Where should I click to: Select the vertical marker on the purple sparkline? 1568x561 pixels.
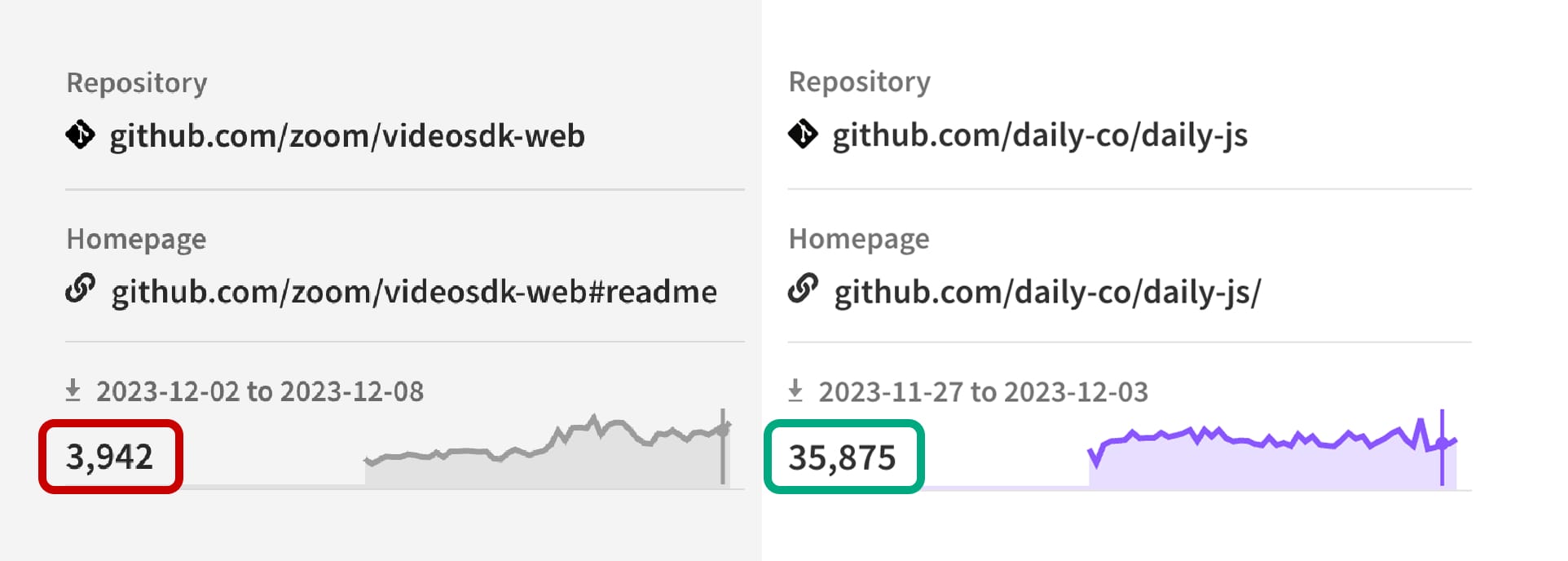[x=1442, y=448]
